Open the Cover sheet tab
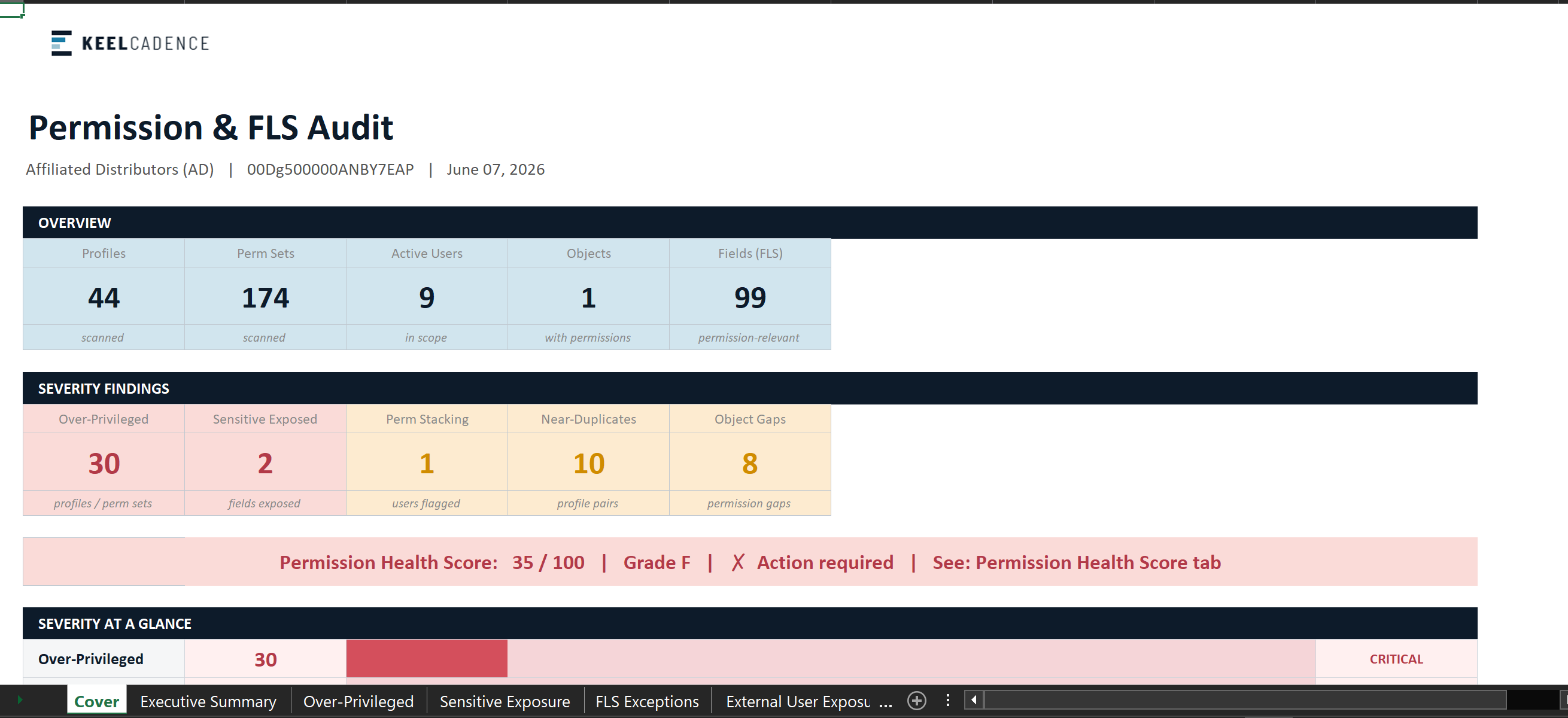Image resolution: width=1568 pixels, height=718 pixels. [x=97, y=702]
